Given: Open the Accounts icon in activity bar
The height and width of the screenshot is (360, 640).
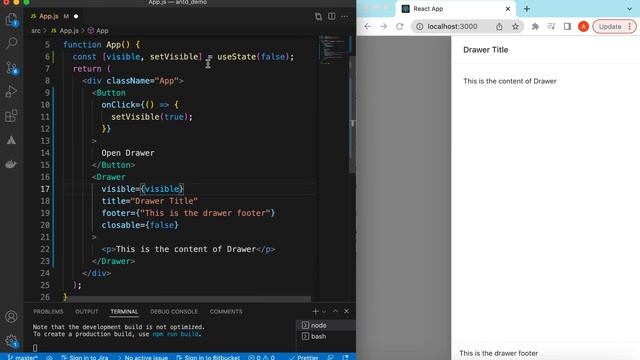Looking at the screenshot, I should 11,316.
